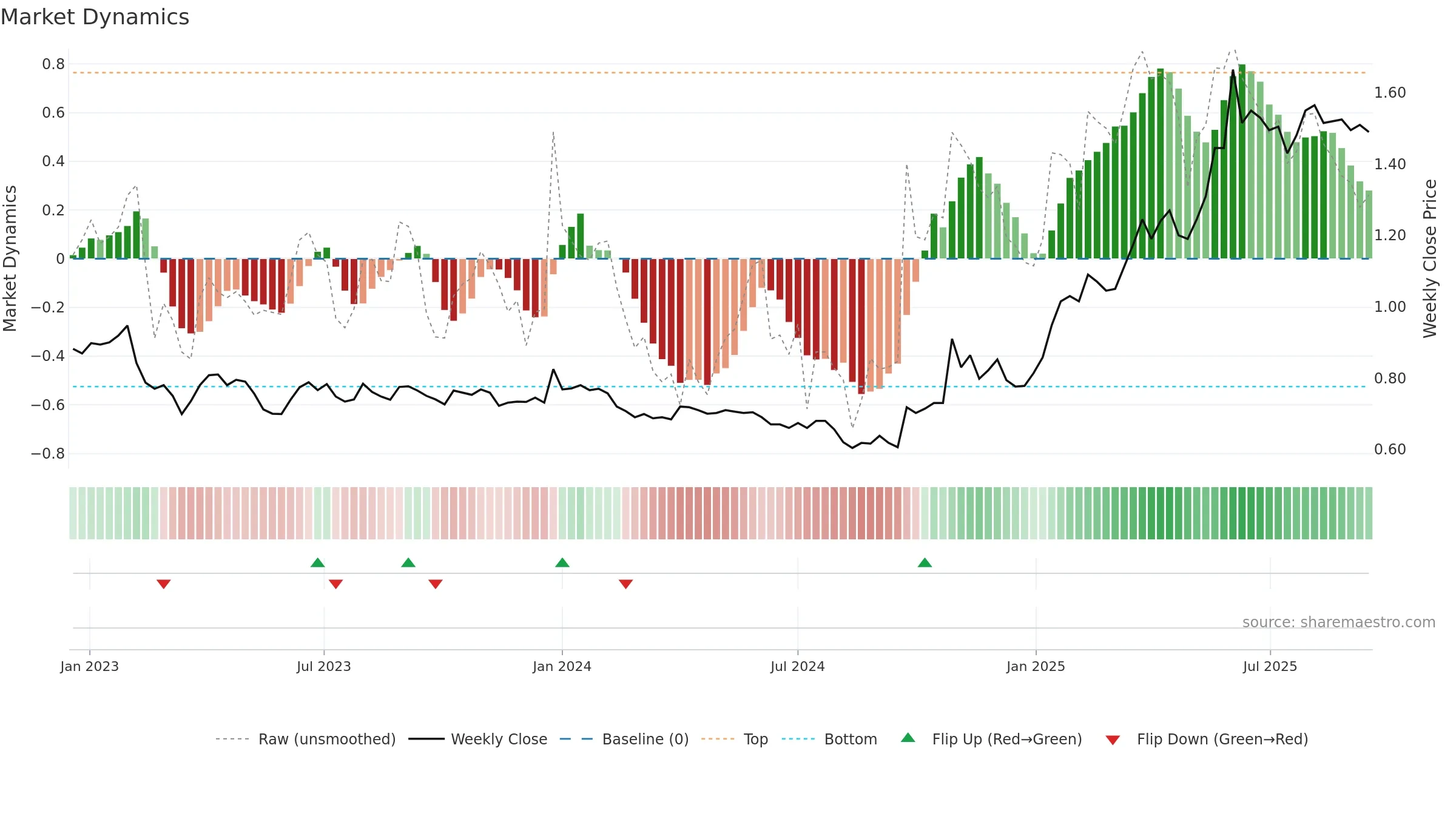Select the red flip-down marker around Feb 2024
Viewport: 1456px width, 819px height.
point(626,584)
